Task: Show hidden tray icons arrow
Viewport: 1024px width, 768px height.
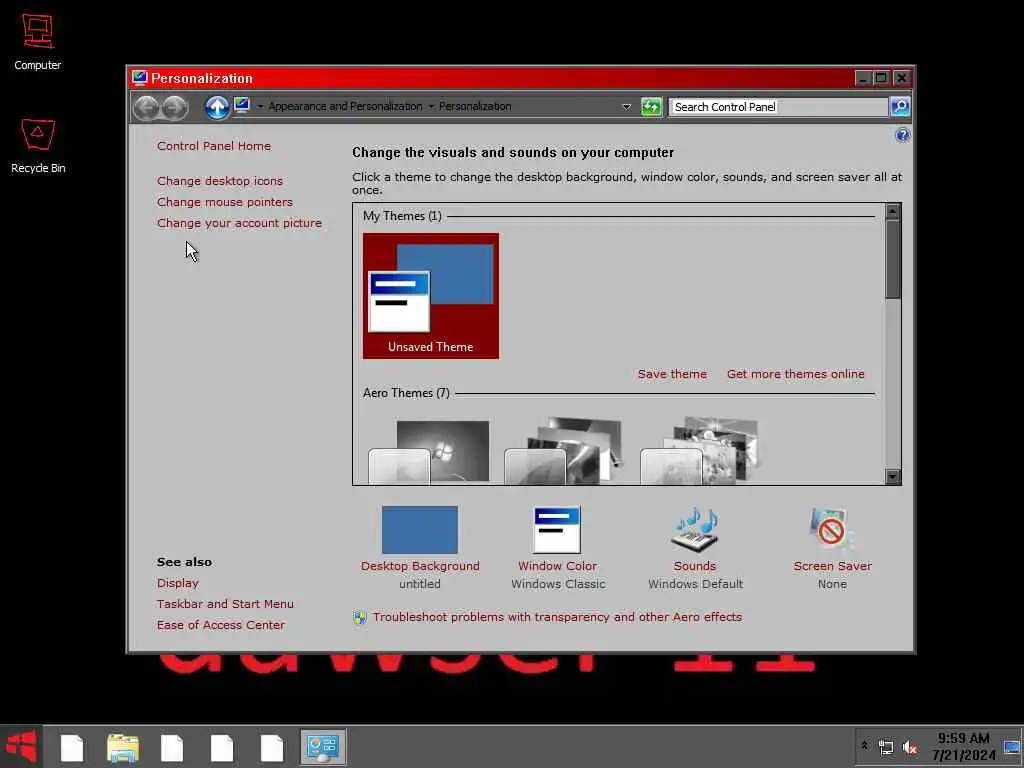Action: point(864,745)
